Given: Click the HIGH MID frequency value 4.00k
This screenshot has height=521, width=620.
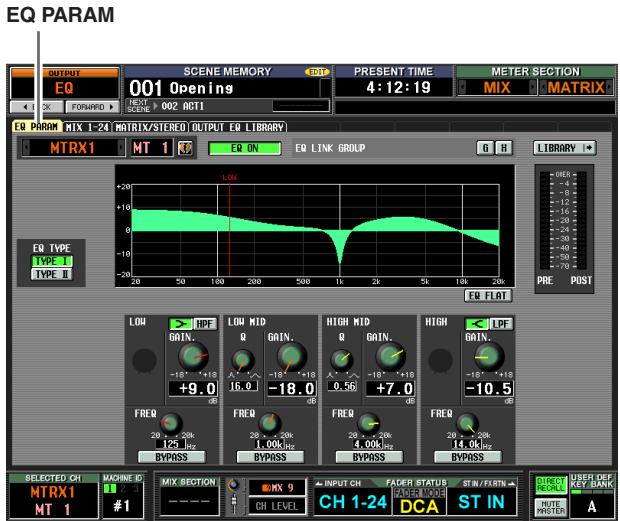Looking at the screenshot, I should 368,444.
